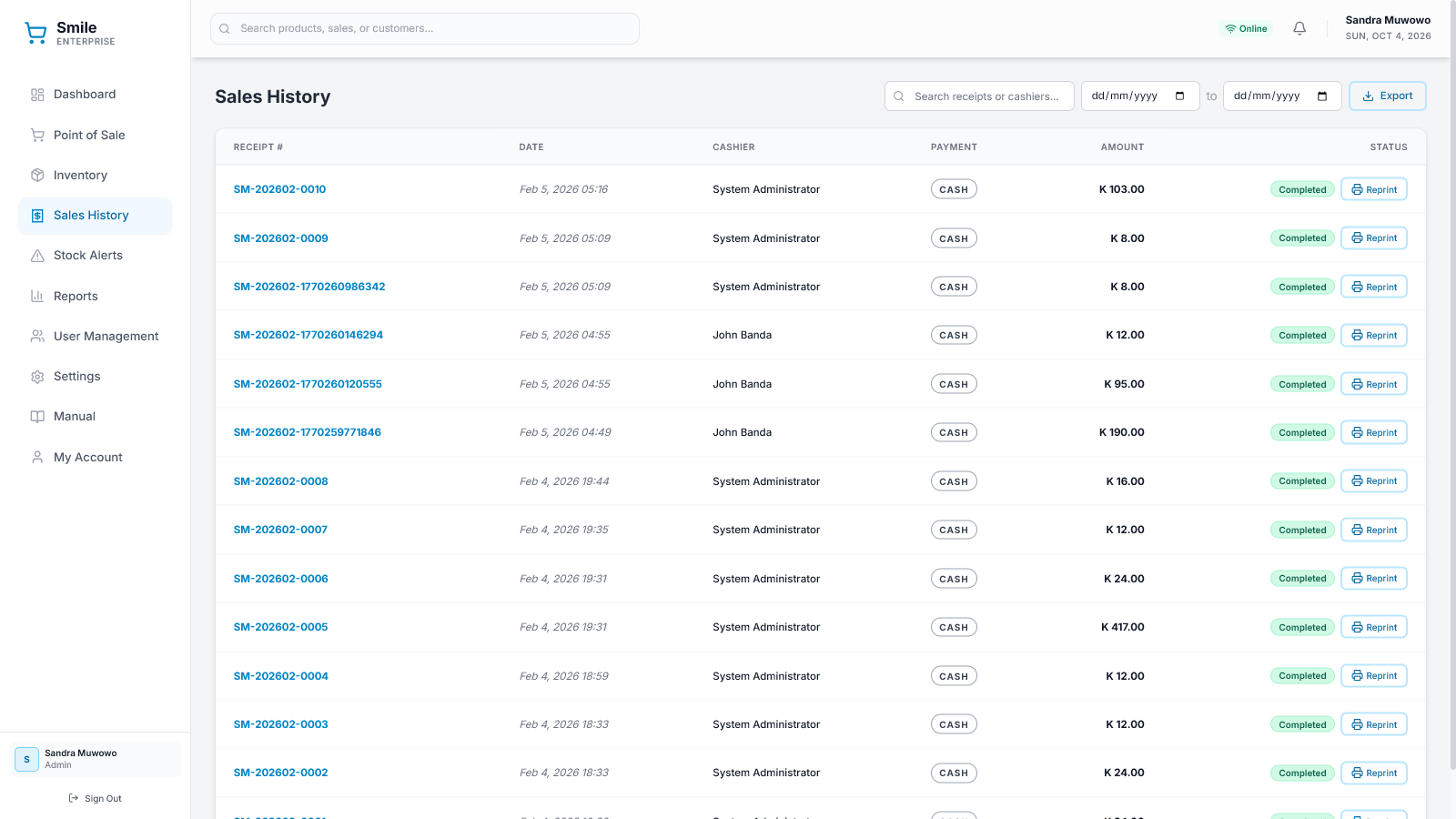Open the end date calendar picker icon
Viewport: 1456px width, 819px height.
1322,96
